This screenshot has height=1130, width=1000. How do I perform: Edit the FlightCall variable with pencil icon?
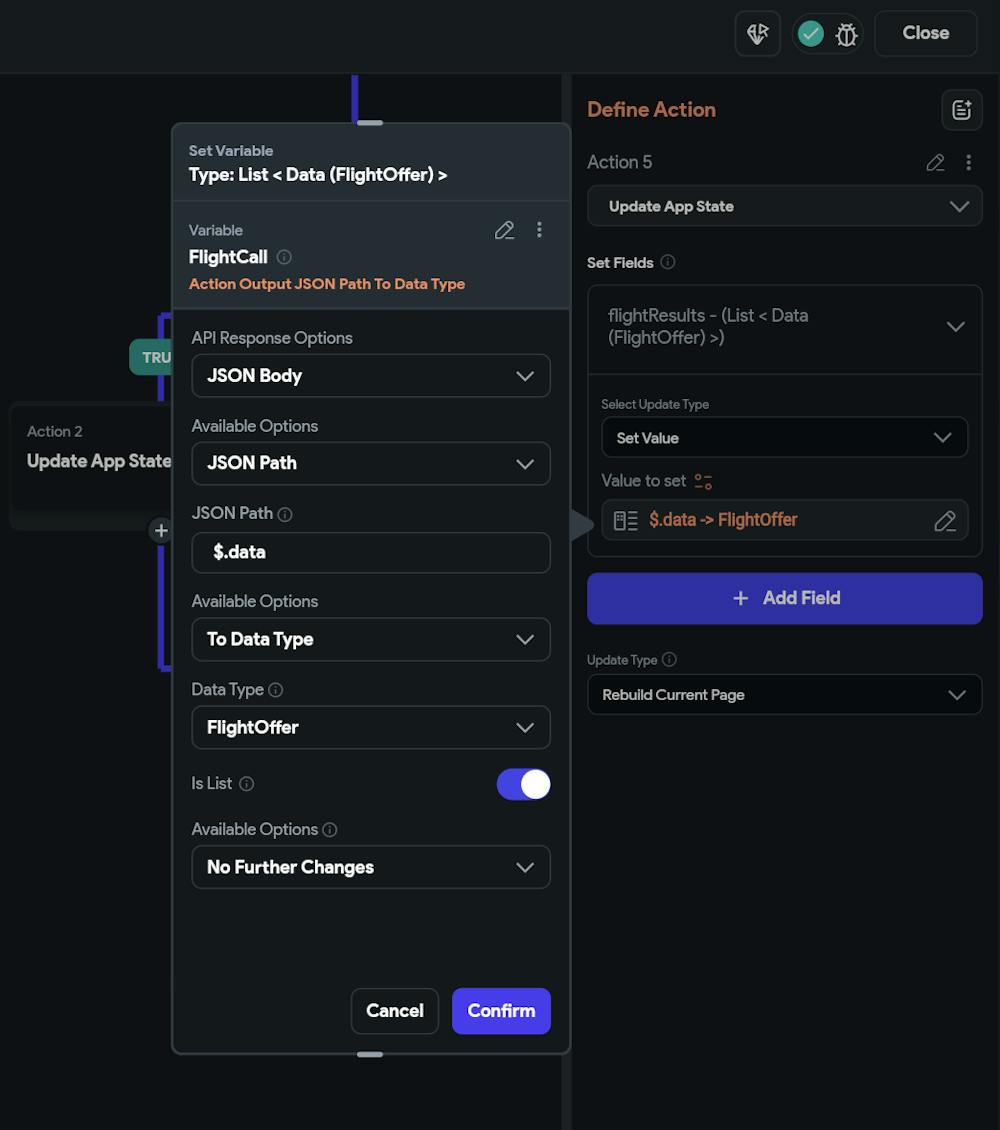(504, 230)
